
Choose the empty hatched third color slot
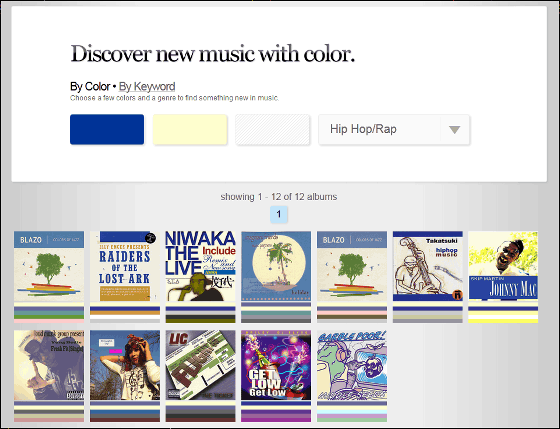tap(272, 129)
